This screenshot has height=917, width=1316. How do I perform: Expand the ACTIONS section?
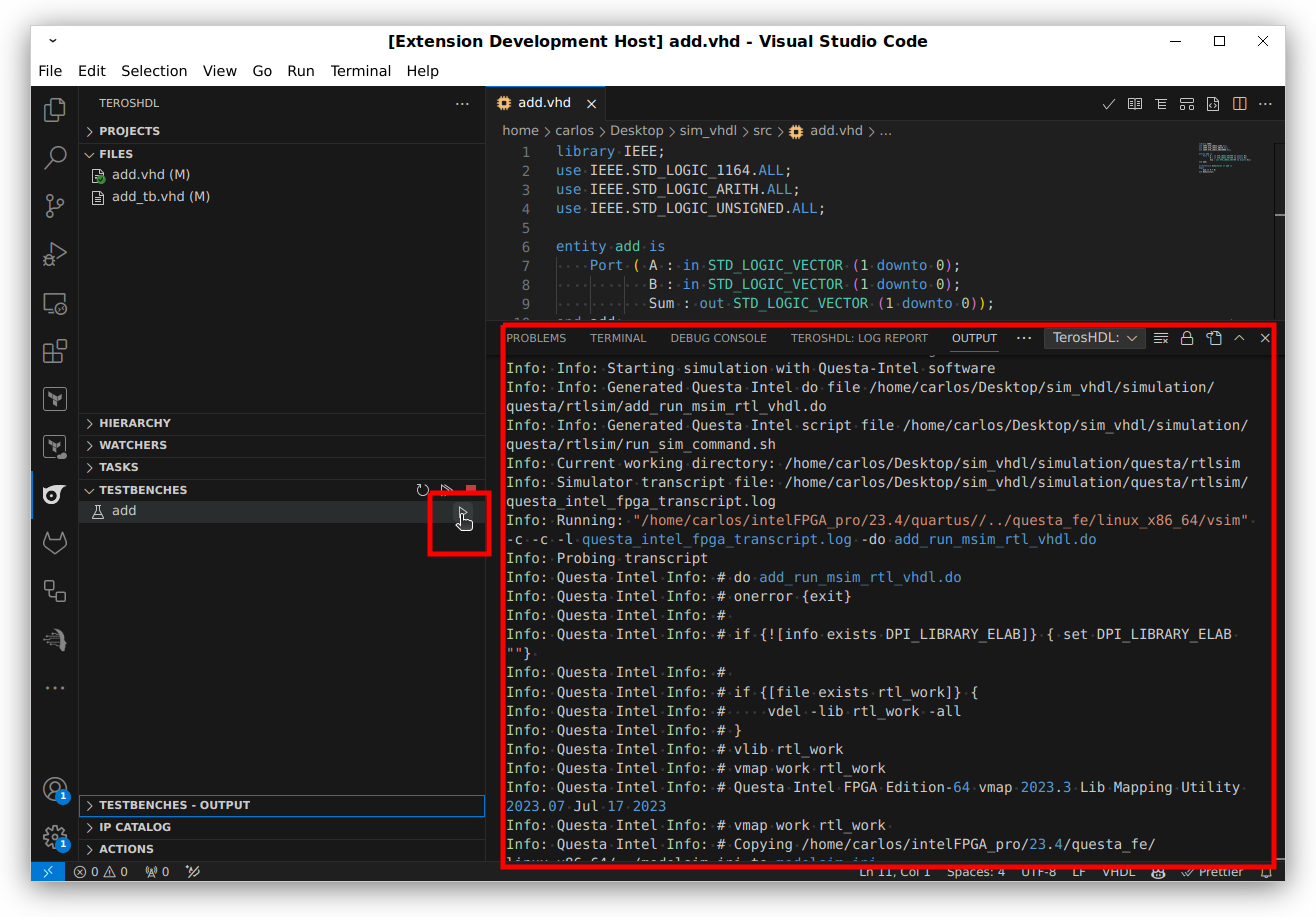pos(282,849)
